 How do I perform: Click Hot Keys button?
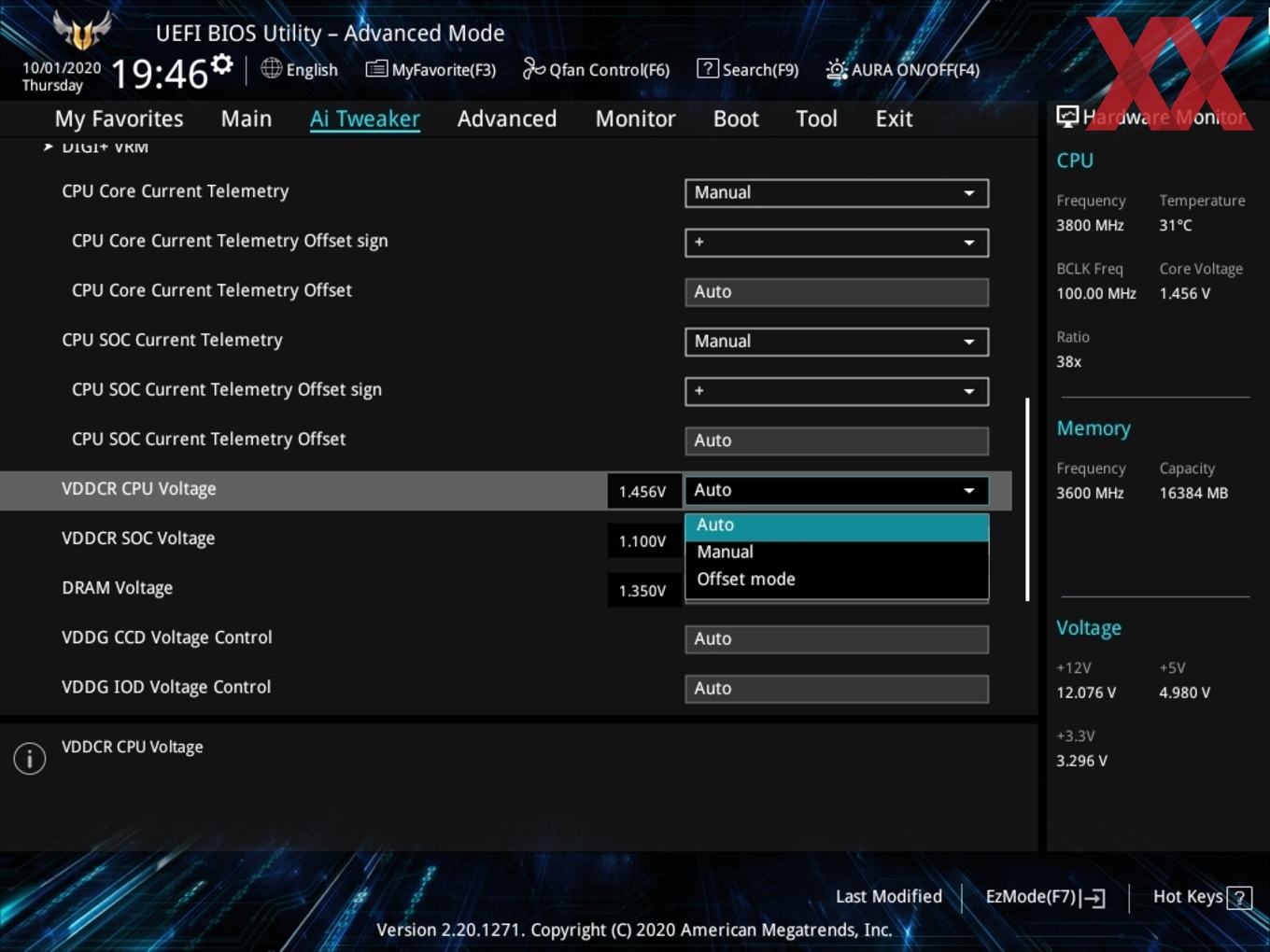(x=1203, y=897)
